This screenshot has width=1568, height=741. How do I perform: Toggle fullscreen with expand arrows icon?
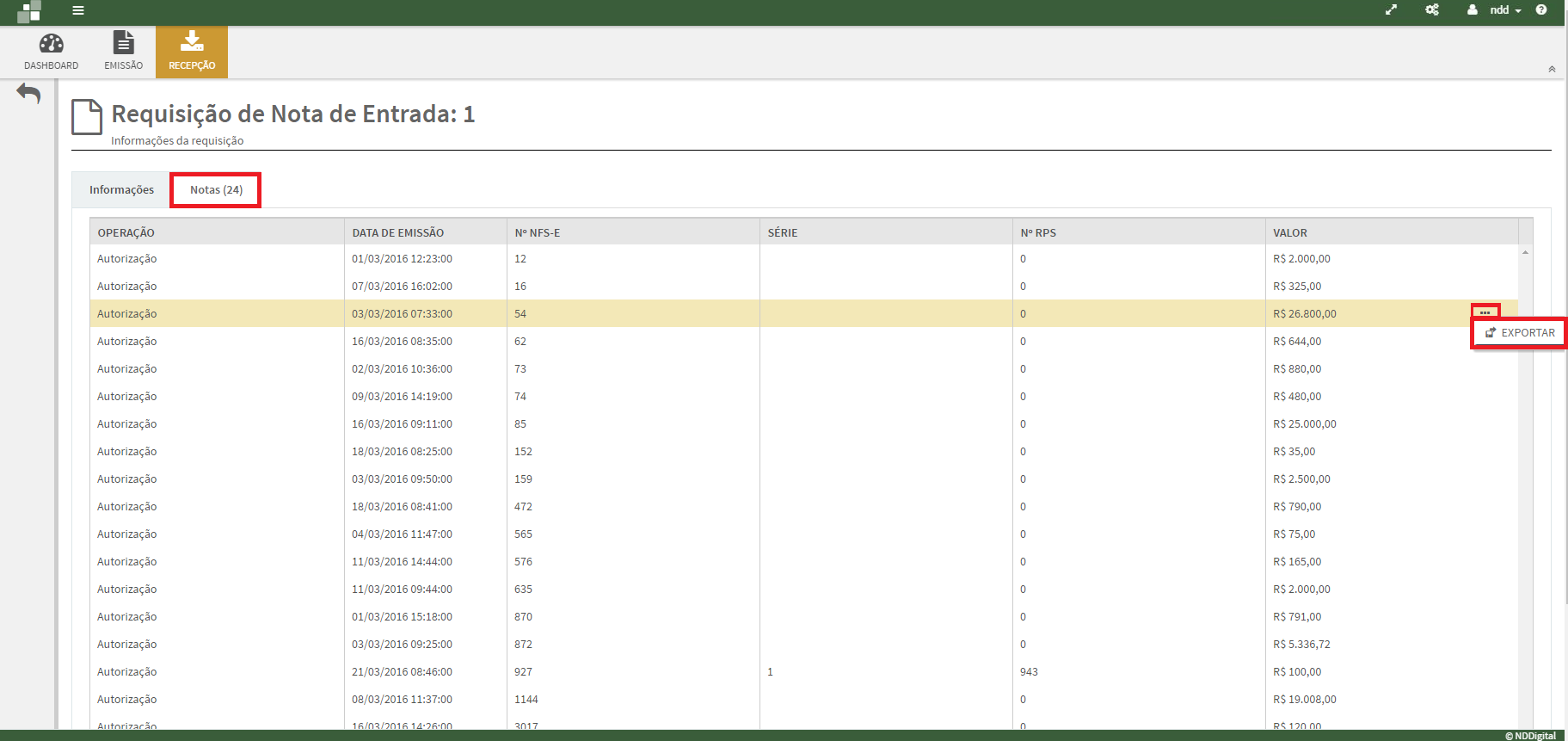1391,10
